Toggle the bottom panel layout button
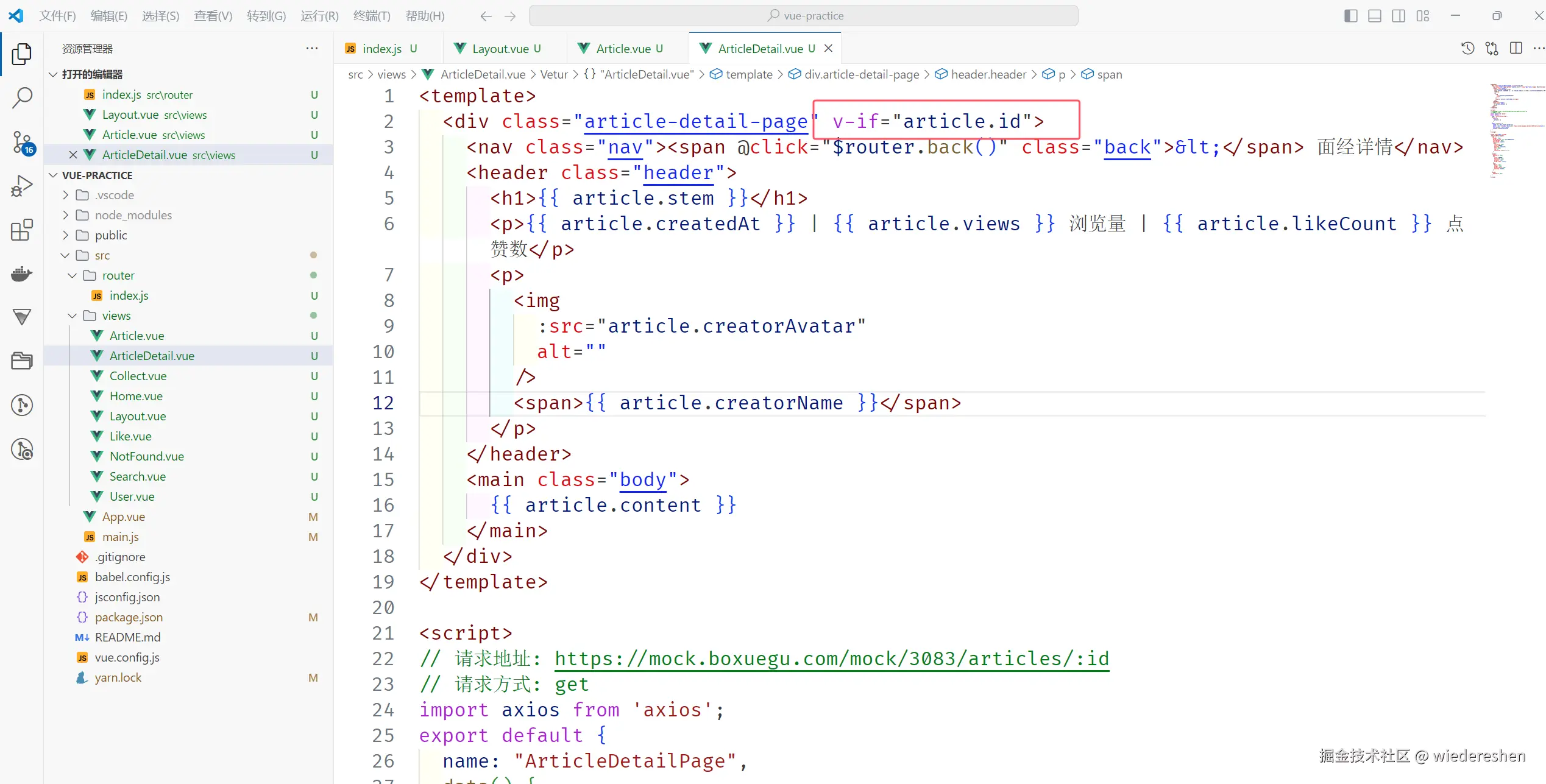The image size is (1546, 784). coord(1374,16)
